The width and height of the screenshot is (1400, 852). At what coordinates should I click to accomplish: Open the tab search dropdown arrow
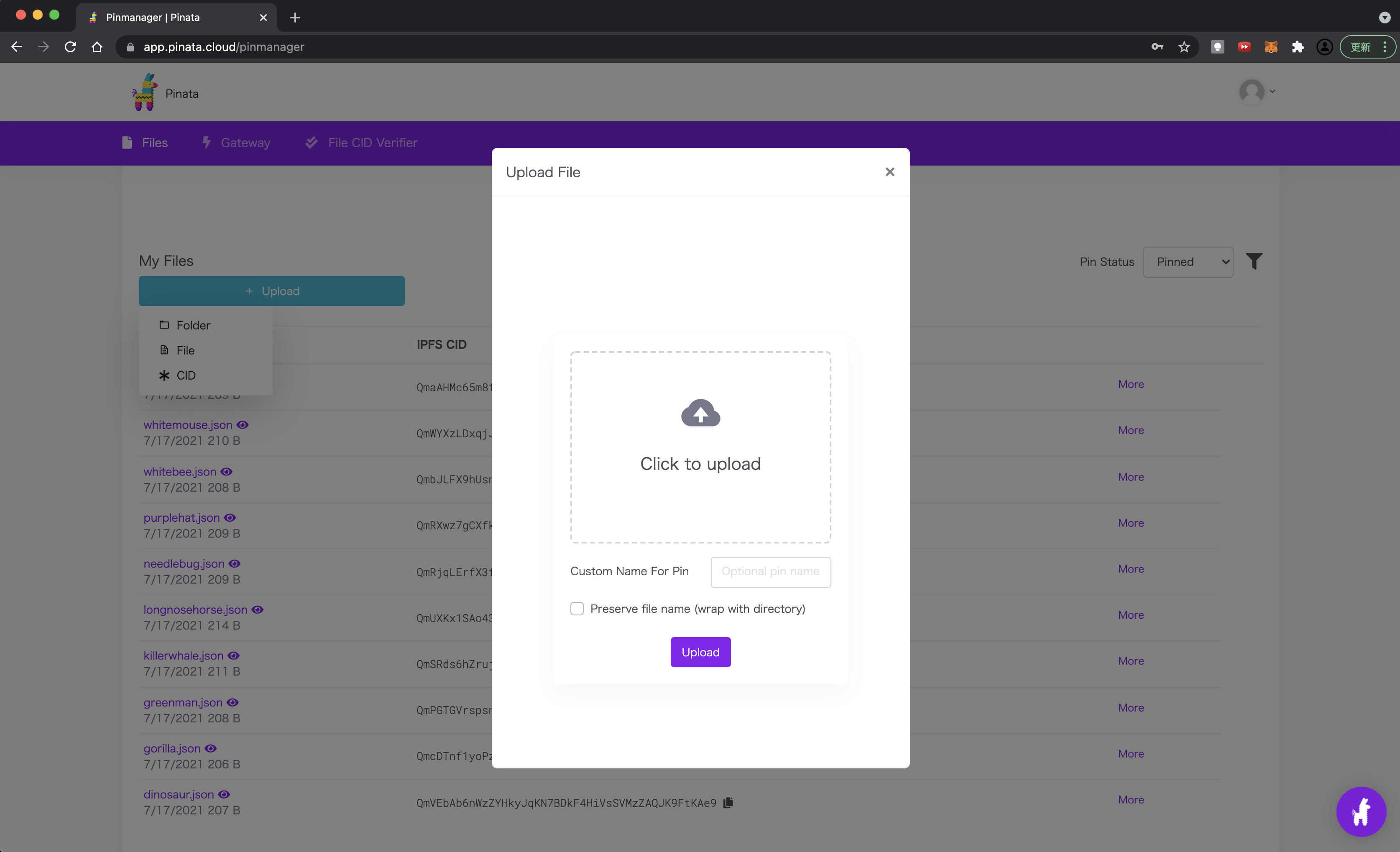1384,17
